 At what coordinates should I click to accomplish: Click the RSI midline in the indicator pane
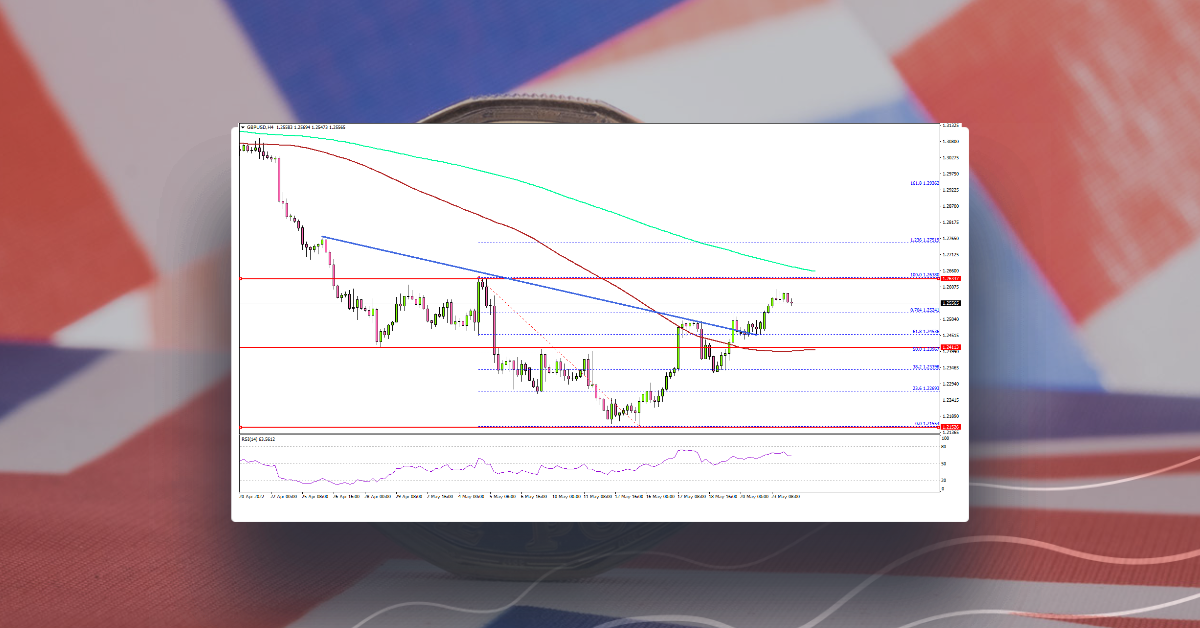coord(600,467)
